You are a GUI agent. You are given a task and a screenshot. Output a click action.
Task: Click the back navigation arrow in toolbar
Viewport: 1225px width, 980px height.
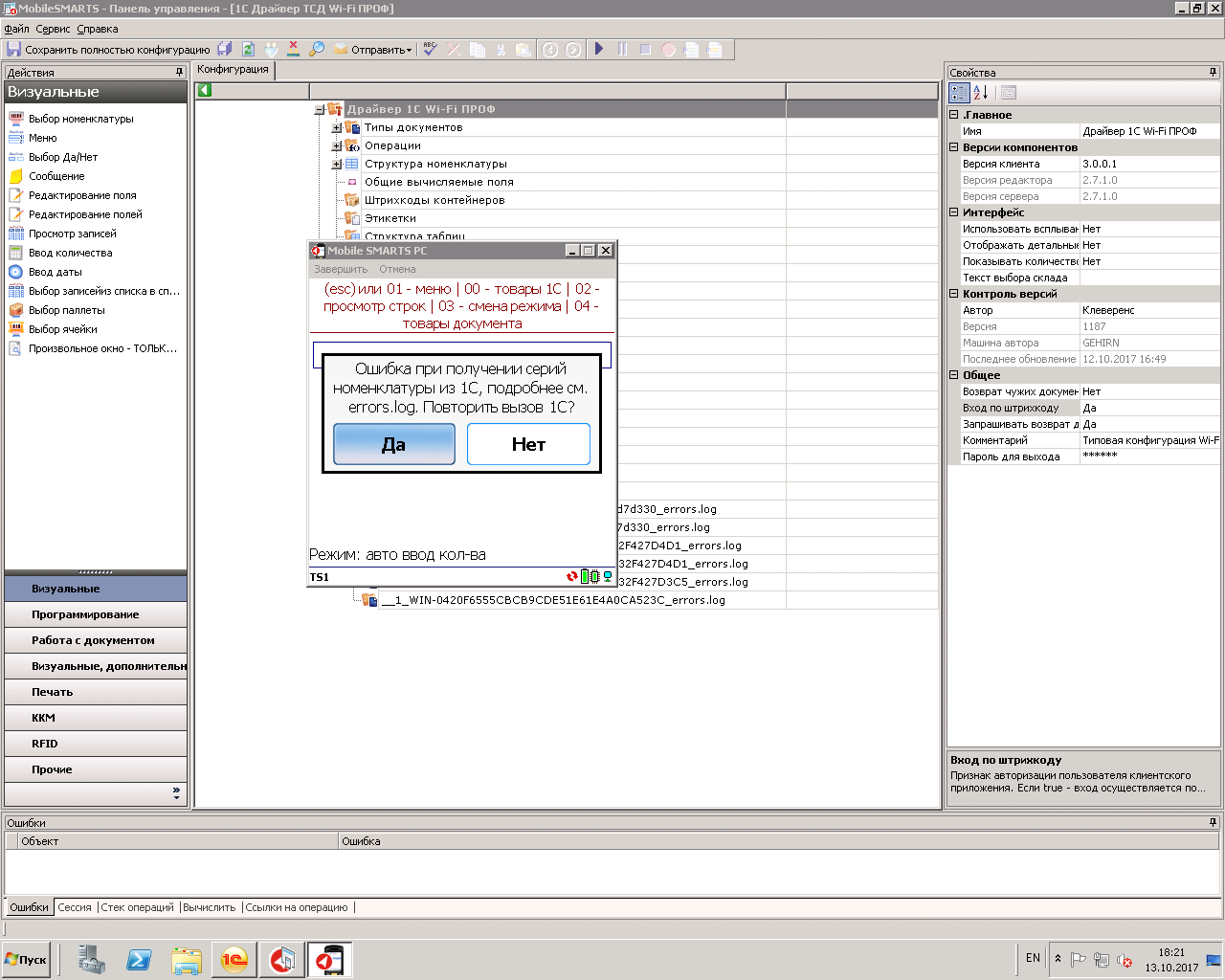coord(549,50)
